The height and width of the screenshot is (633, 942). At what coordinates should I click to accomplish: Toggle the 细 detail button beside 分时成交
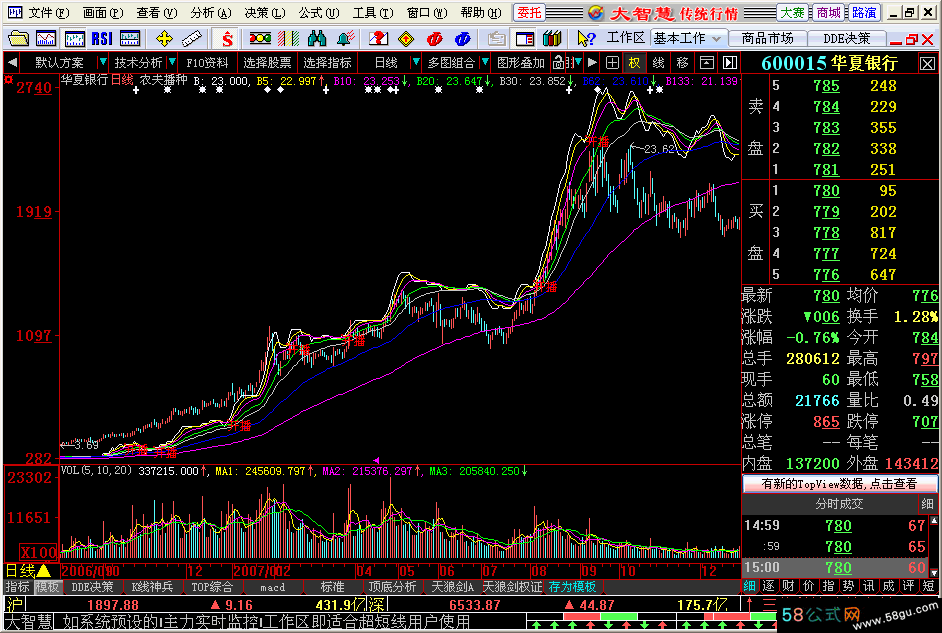928,504
